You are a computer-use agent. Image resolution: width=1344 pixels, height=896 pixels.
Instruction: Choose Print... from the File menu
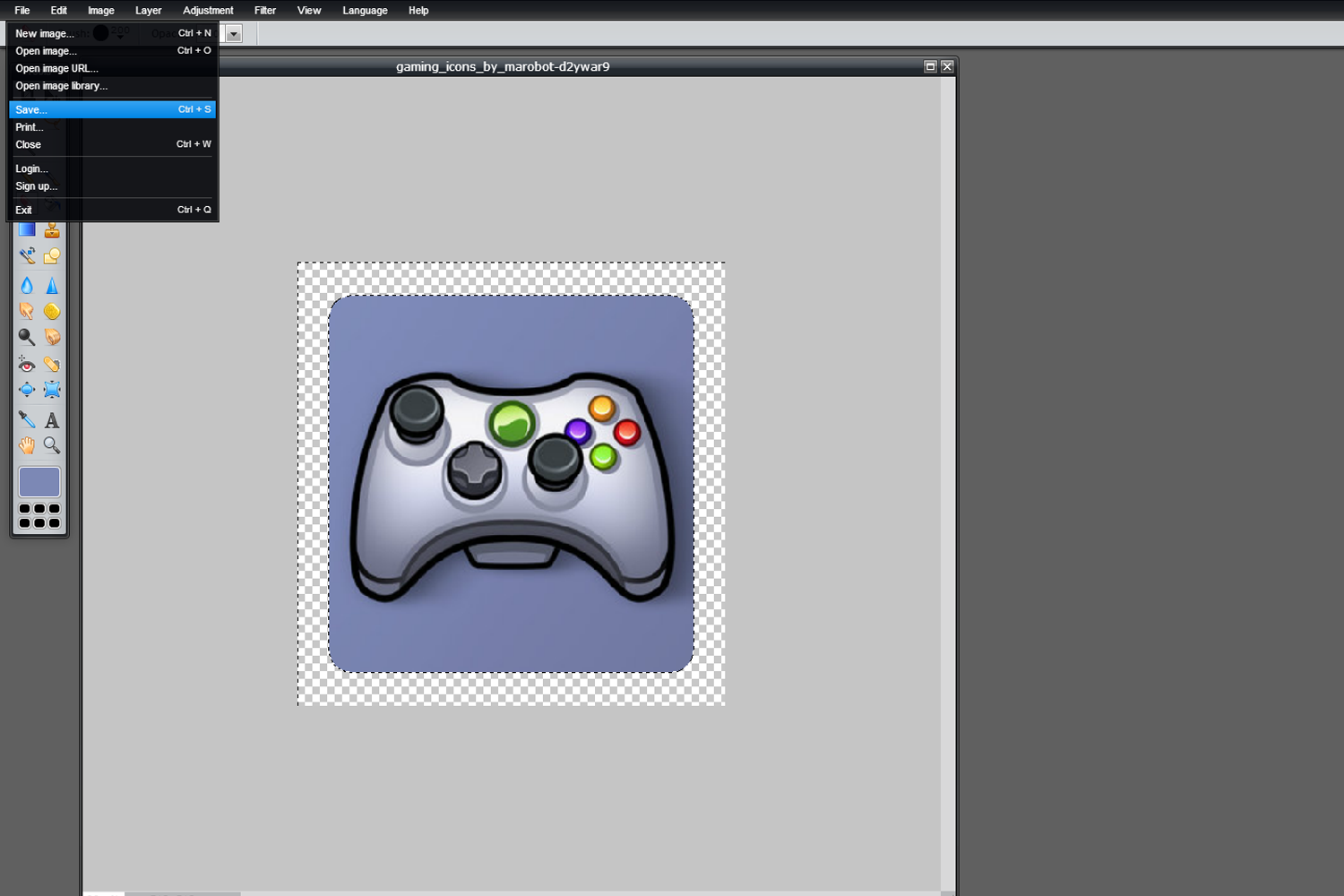(x=113, y=127)
